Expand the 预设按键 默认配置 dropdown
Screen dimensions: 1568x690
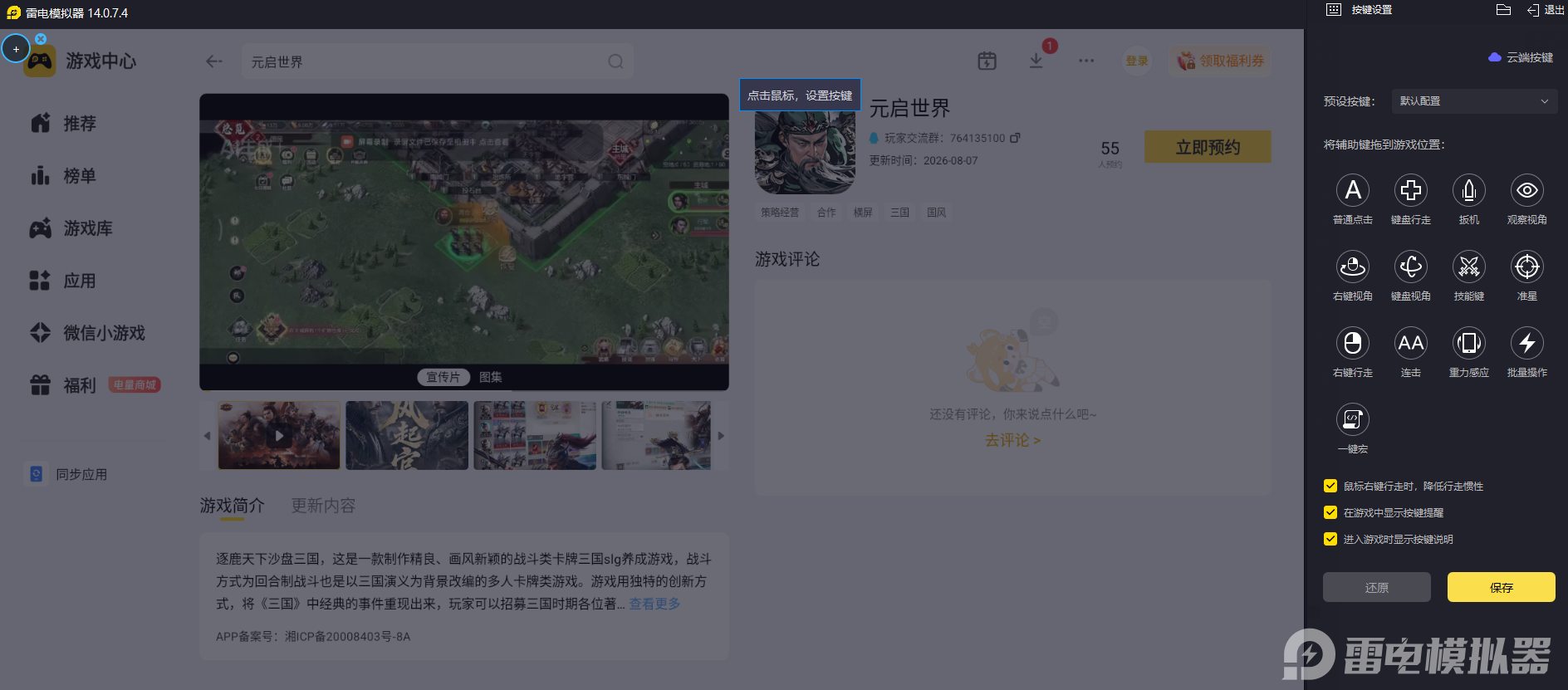(1473, 101)
